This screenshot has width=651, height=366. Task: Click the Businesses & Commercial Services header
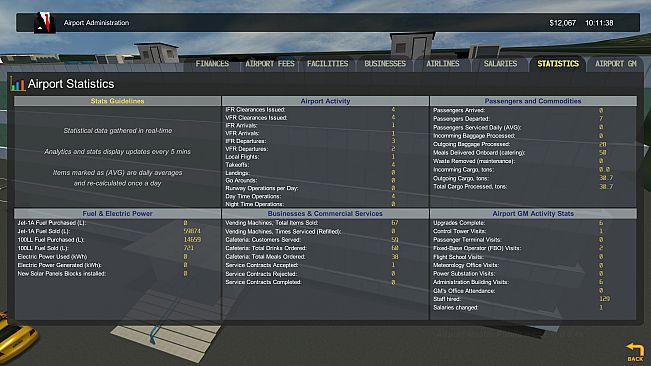(325, 213)
